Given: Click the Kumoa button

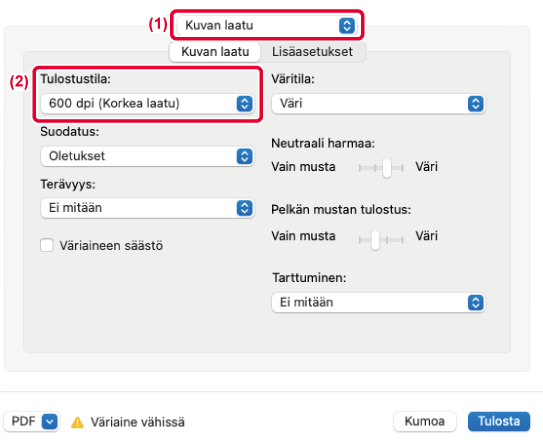Looking at the screenshot, I should coord(425,421).
